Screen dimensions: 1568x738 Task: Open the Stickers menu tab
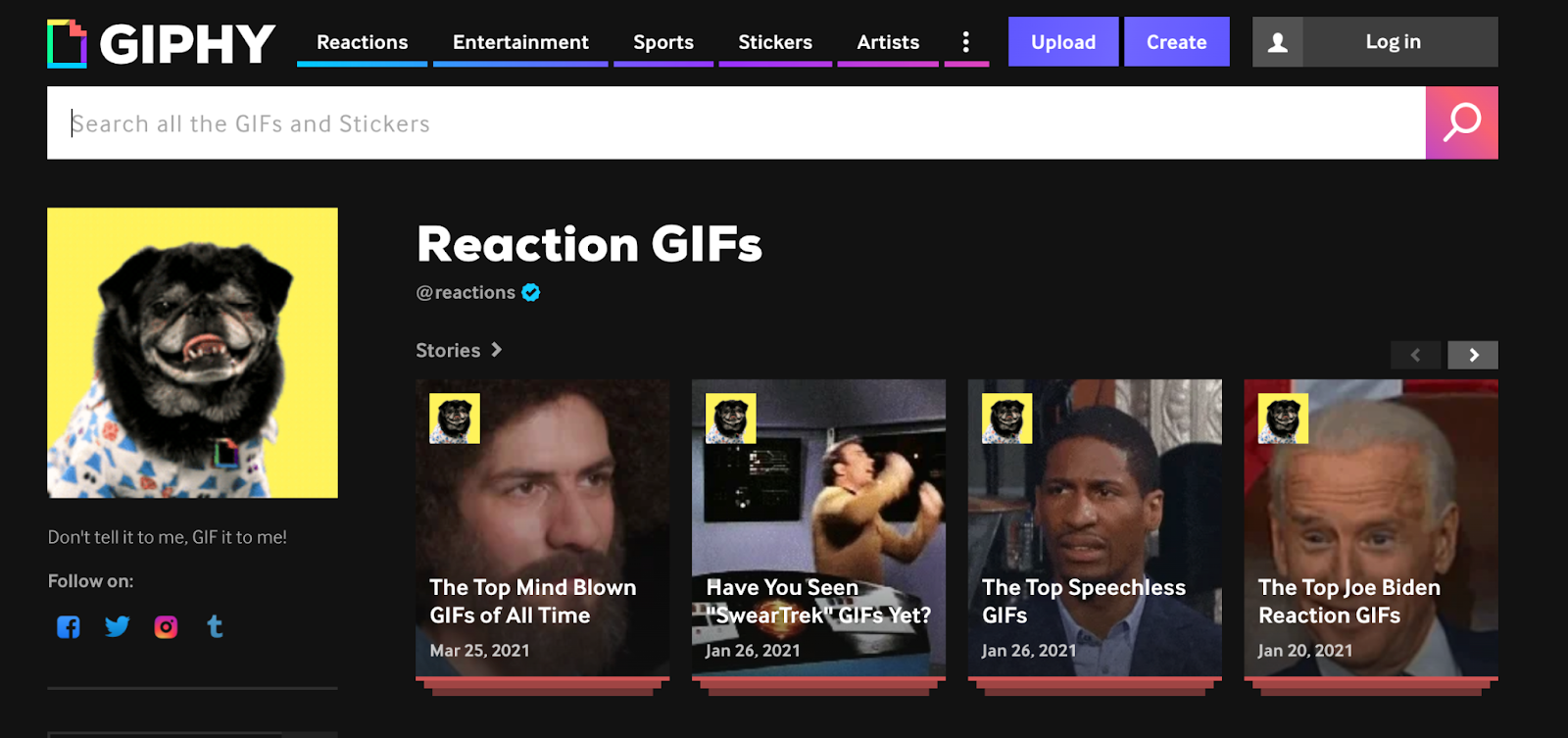pyautogui.click(x=775, y=42)
